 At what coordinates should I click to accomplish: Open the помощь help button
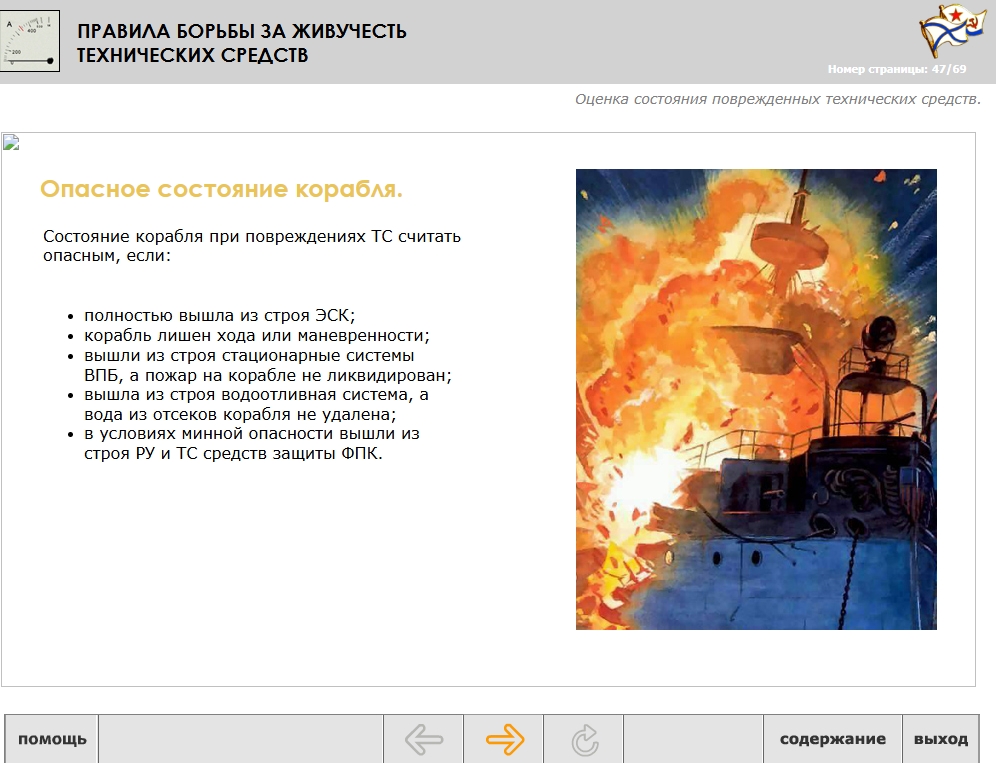click(52, 740)
